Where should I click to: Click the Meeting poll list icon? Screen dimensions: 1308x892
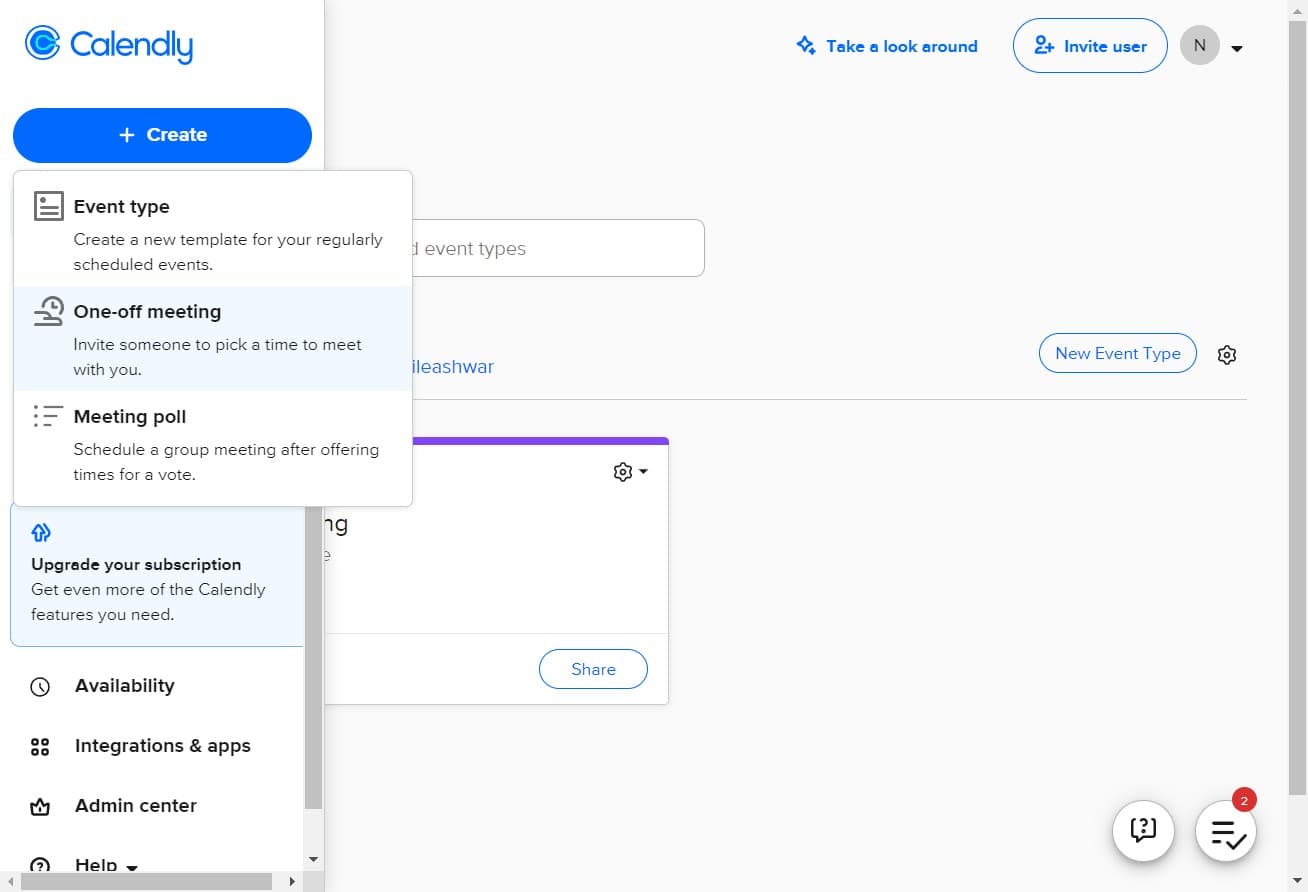point(48,417)
